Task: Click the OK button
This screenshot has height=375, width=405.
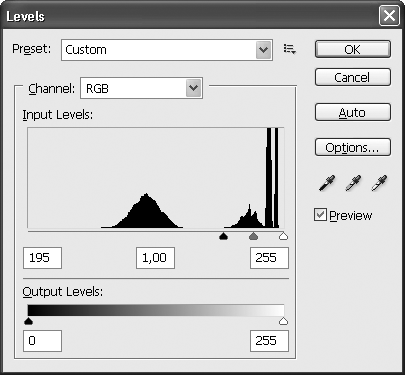Action: pyautogui.click(x=353, y=49)
